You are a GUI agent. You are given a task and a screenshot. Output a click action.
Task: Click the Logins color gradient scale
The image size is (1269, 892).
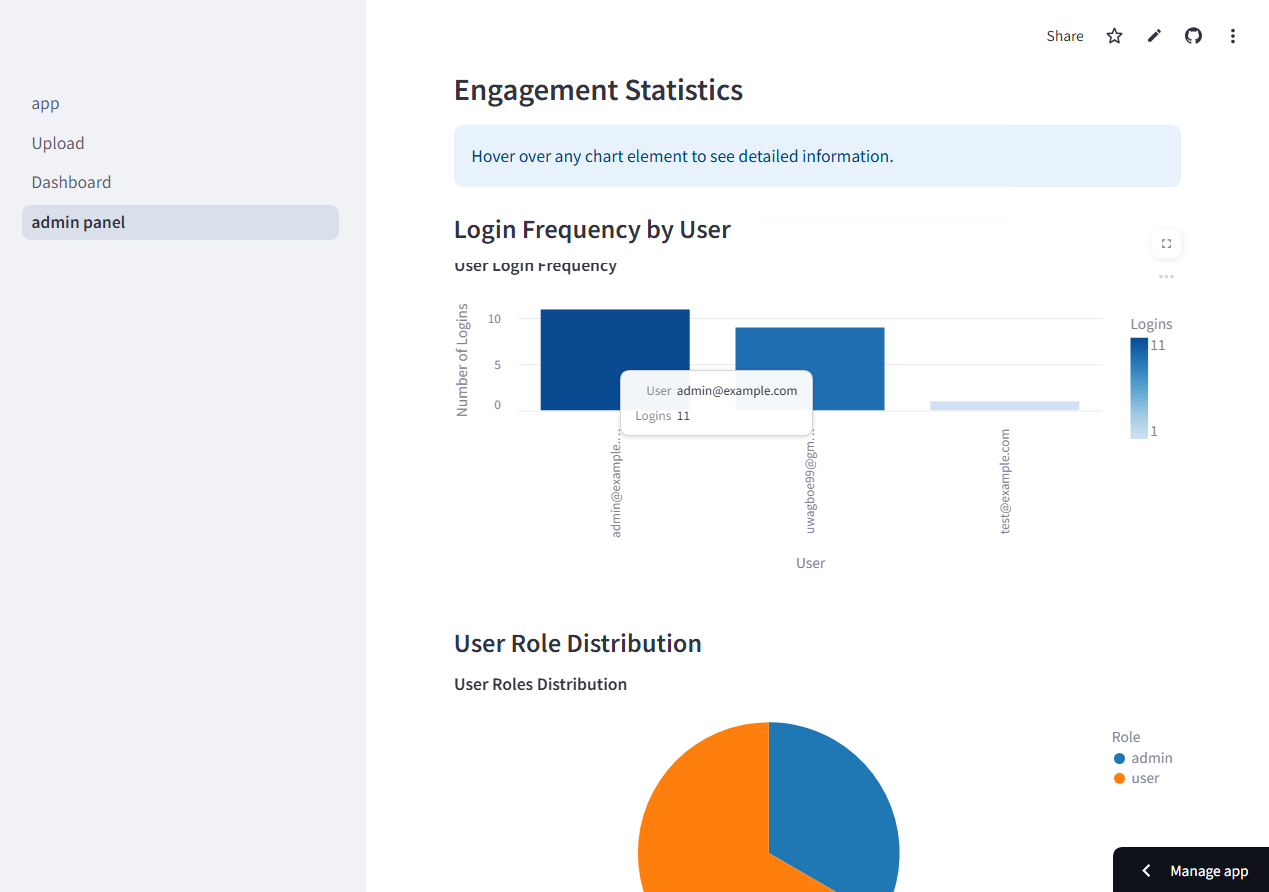coord(1139,388)
